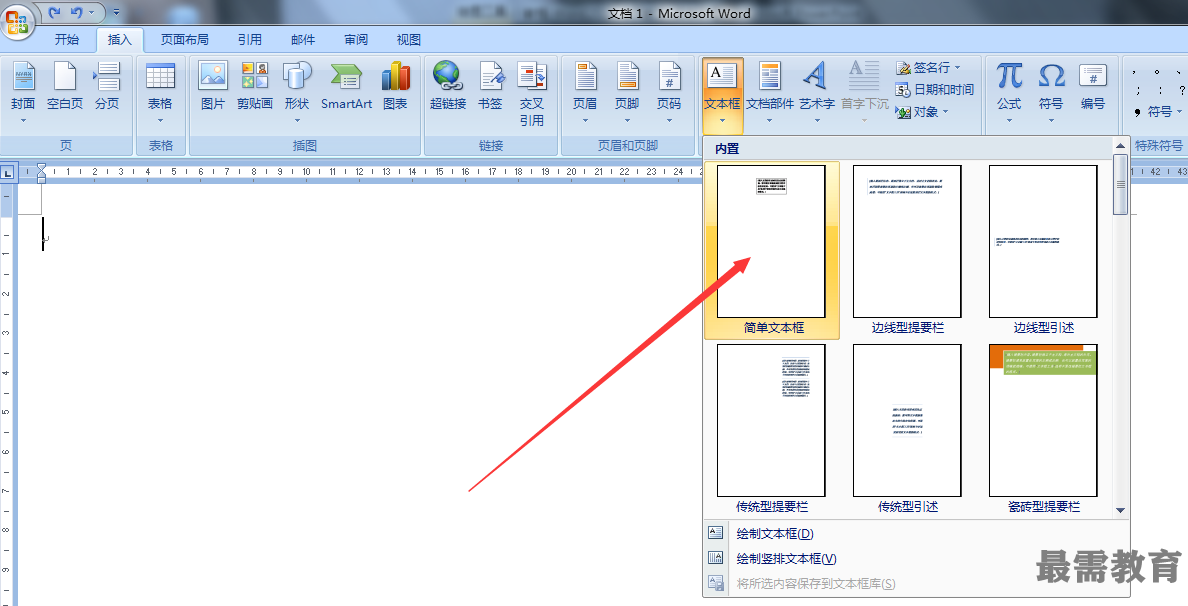This screenshot has height=606, width=1188.
Task: Insert a hyperlink with 超链接
Action: (x=448, y=86)
